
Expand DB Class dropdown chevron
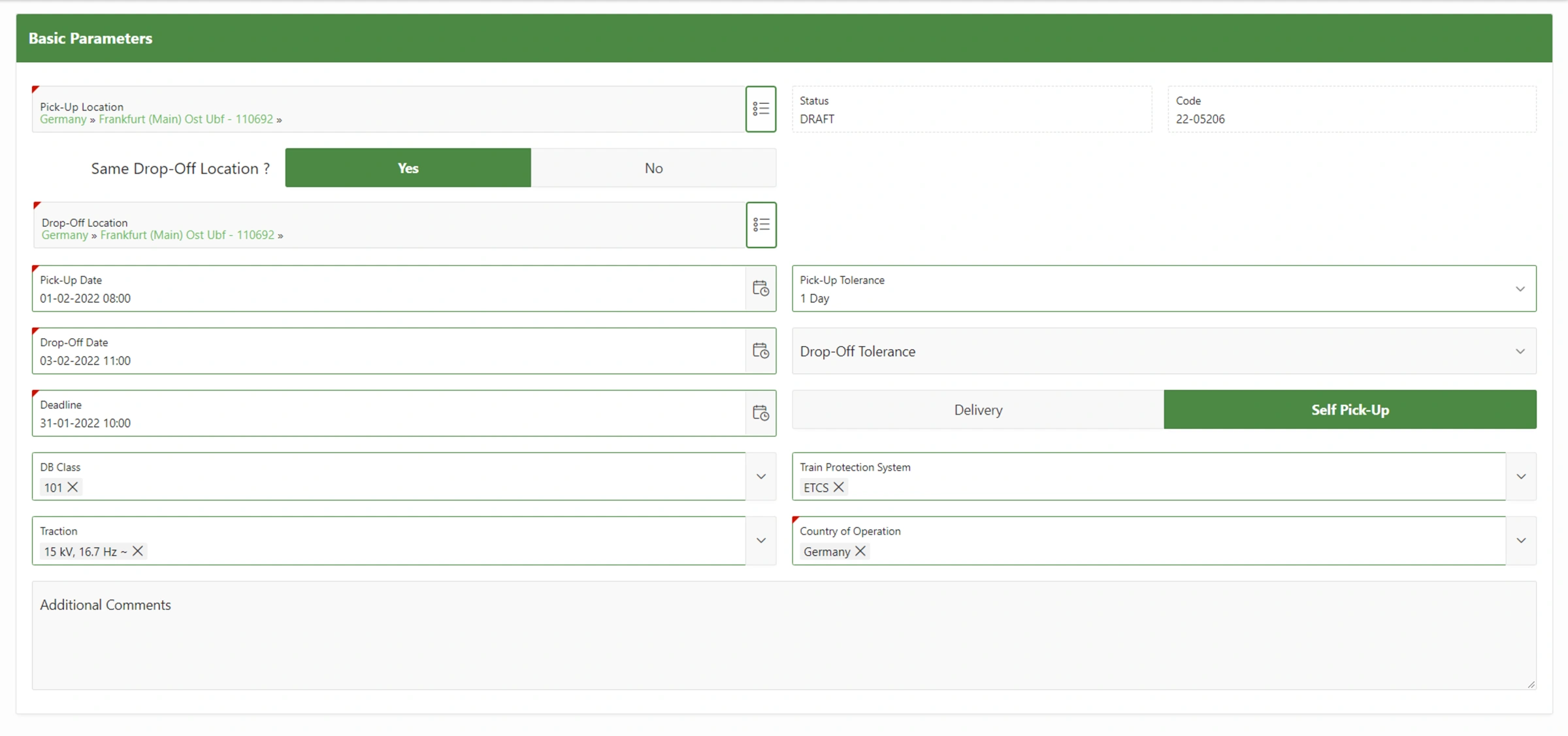coord(761,477)
